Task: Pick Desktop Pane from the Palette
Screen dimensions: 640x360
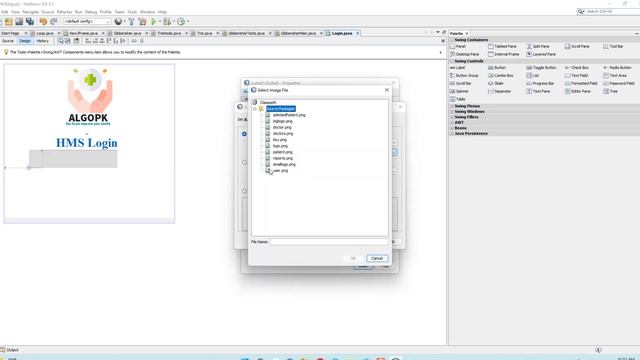Action: tap(464, 54)
